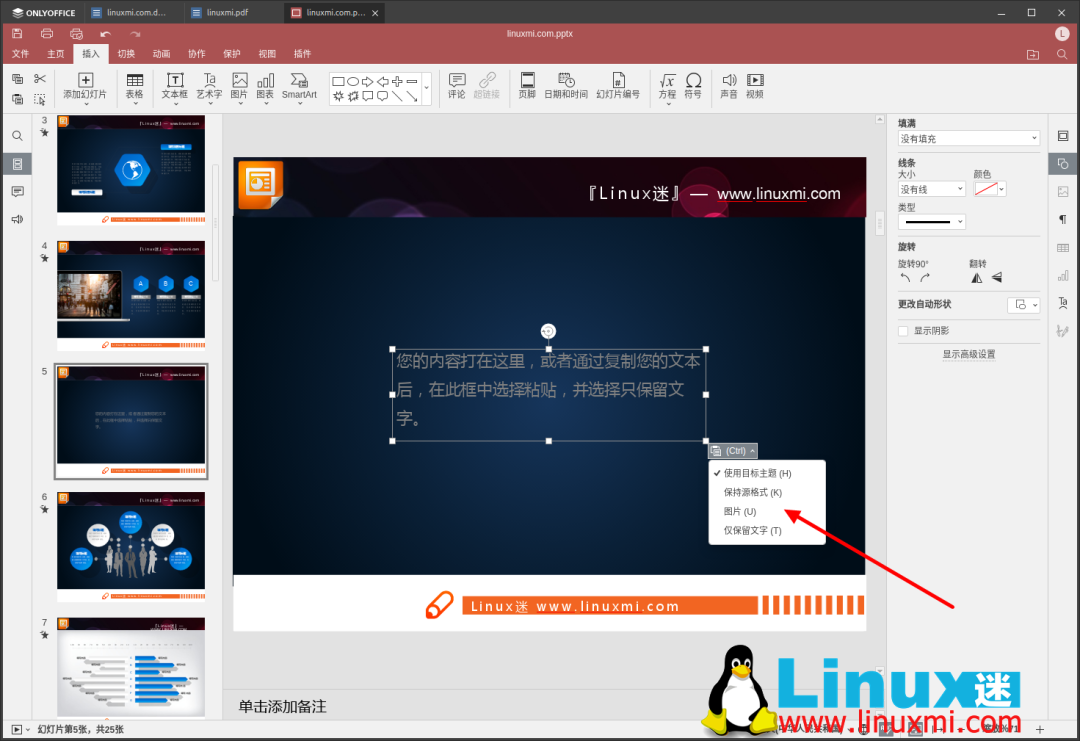Open the line 颜色 swatch picker

[x=990, y=188]
